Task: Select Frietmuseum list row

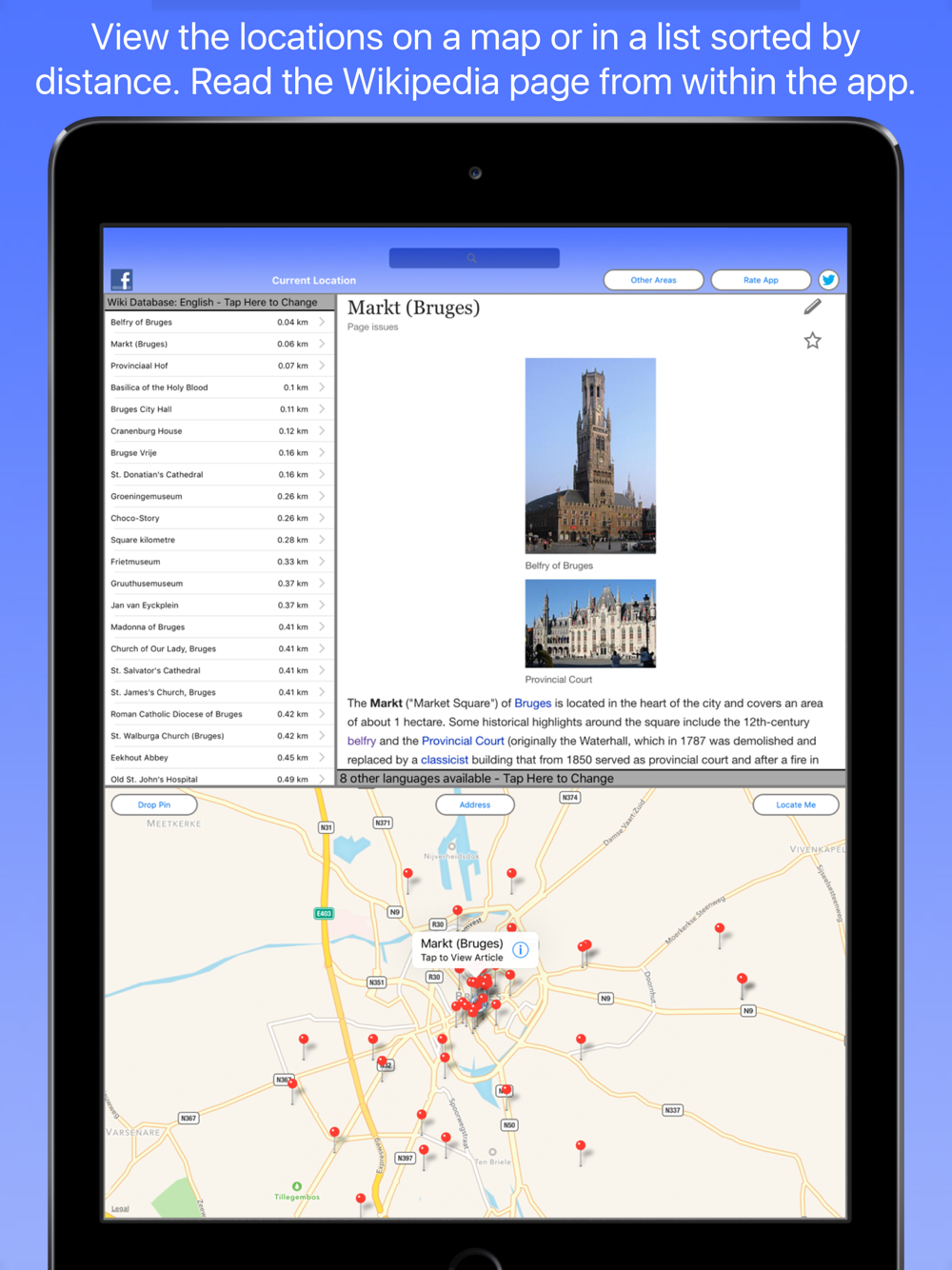Action: 219,562
